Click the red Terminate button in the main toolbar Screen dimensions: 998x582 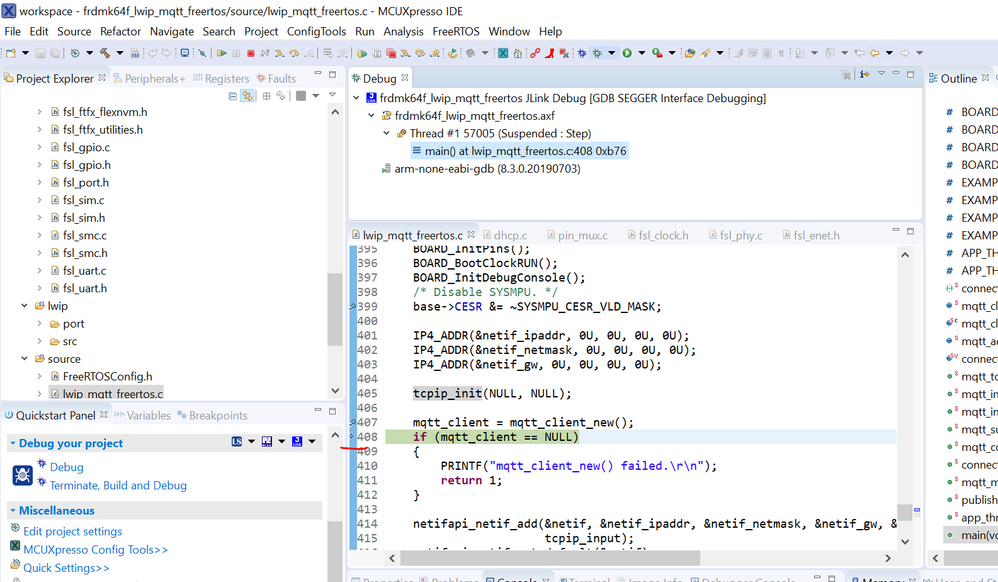point(251,53)
